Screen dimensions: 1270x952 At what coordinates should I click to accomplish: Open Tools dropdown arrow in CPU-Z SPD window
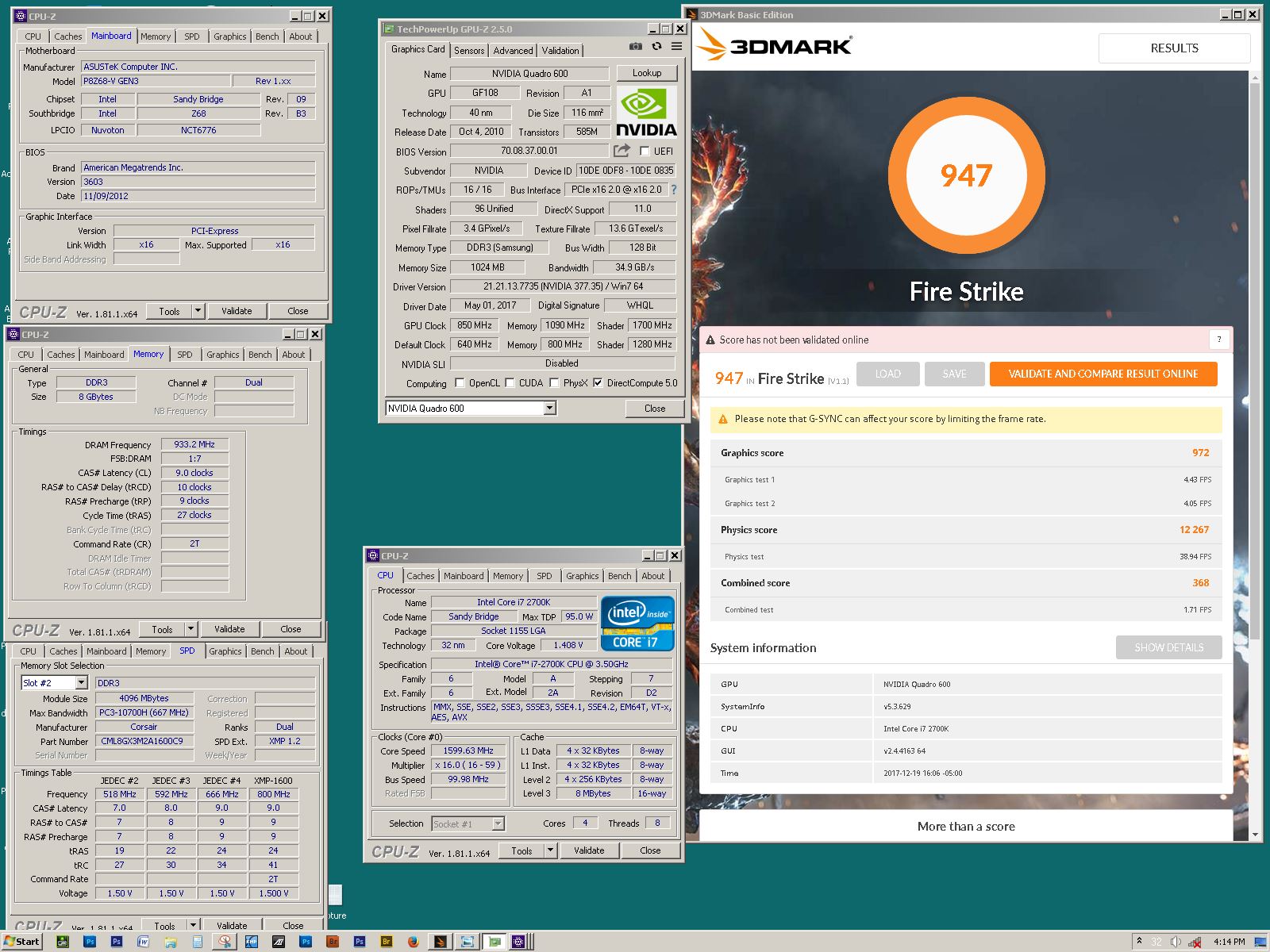pos(193,925)
